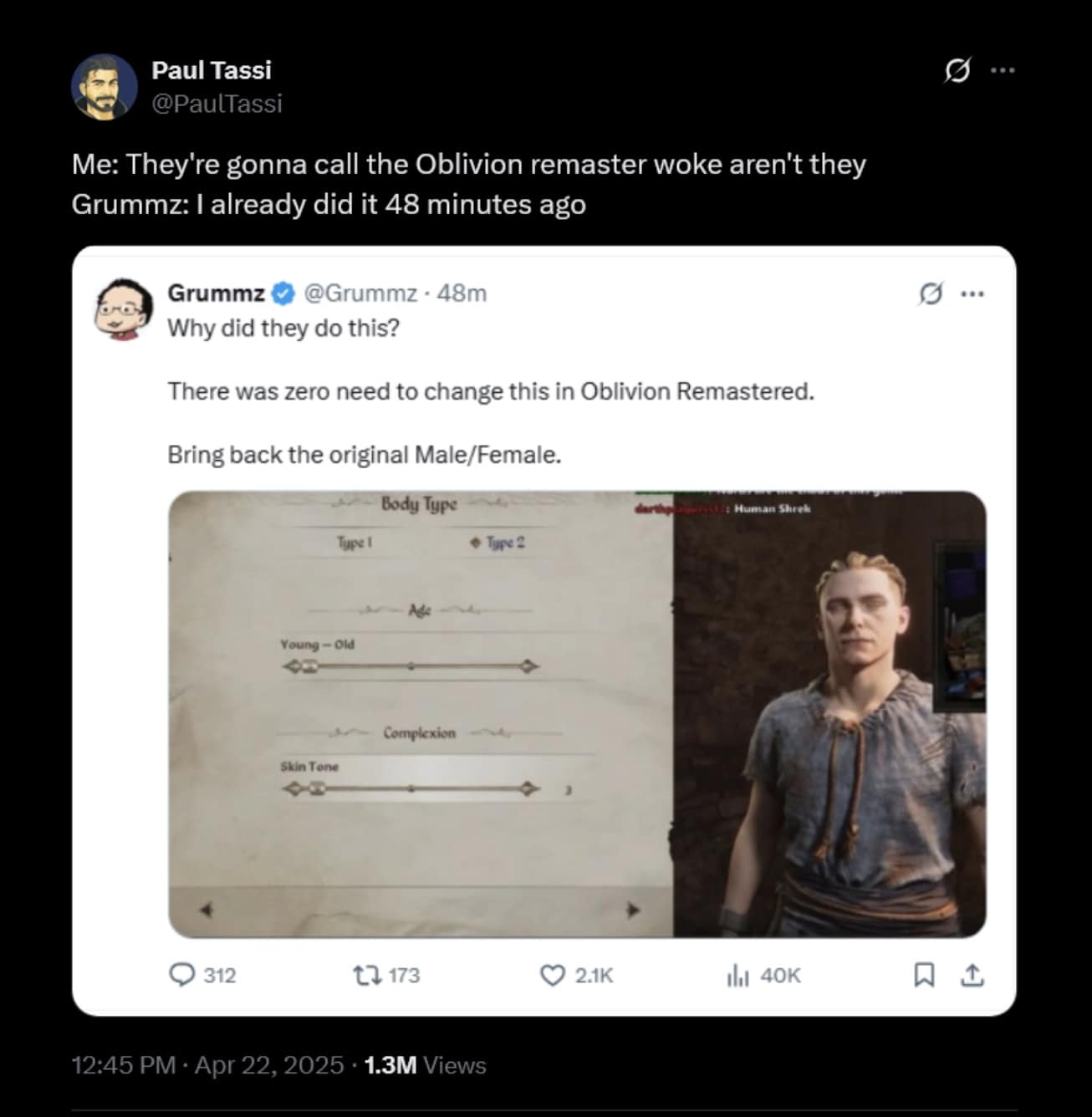Click the reply icon with 312 comments
Screen dimensions: 1092x1117
pos(182,975)
